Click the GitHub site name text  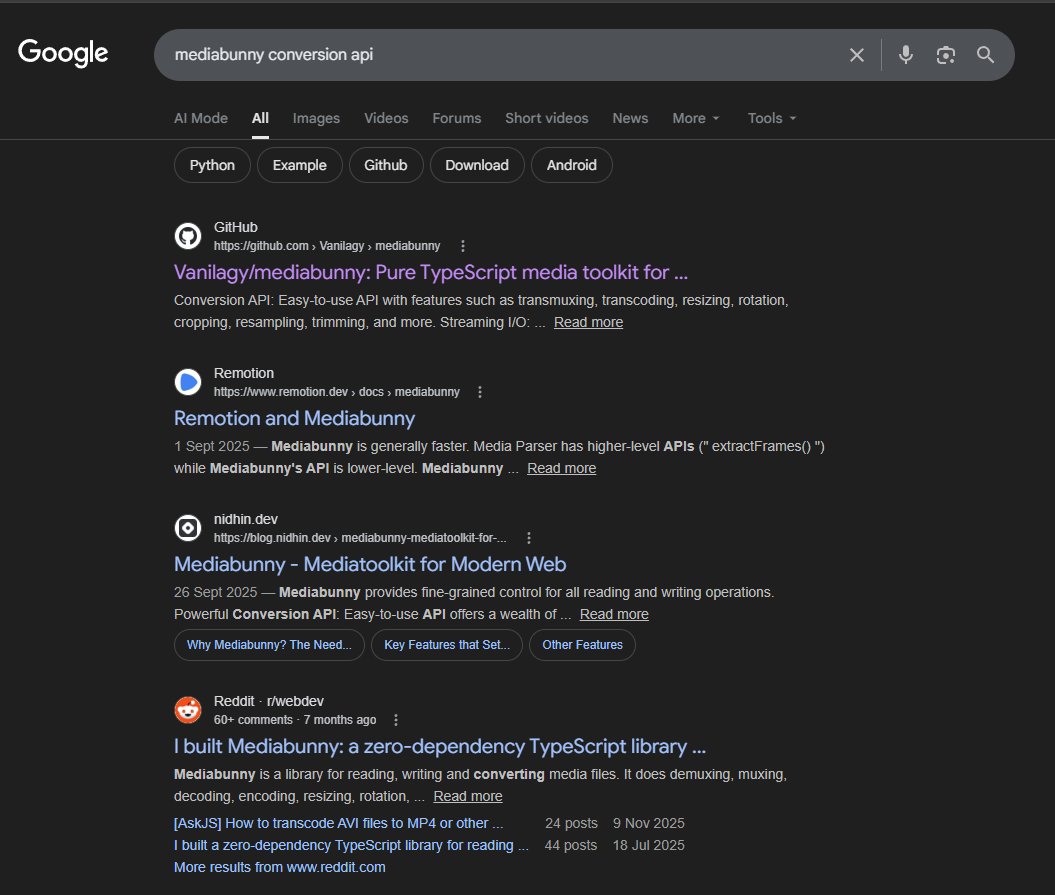235,227
